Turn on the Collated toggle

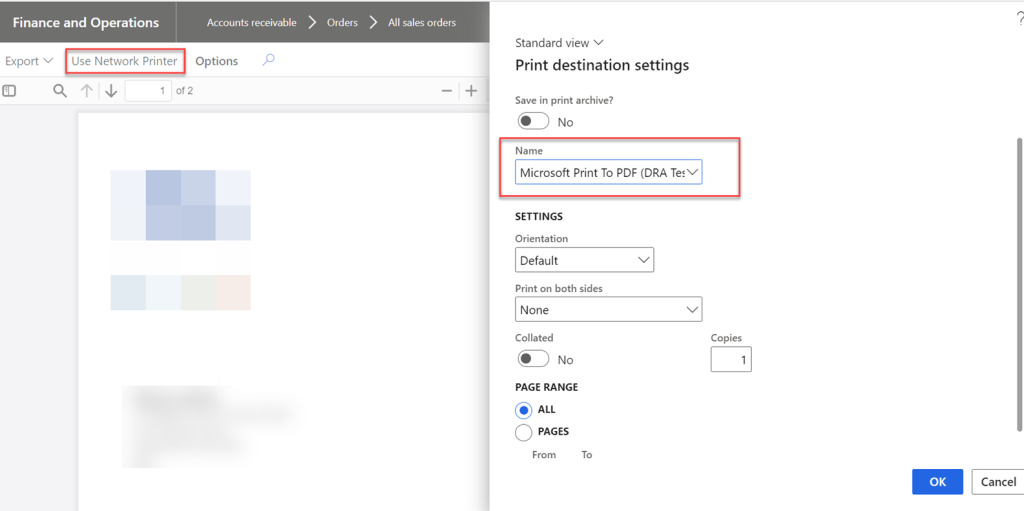click(533, 359)
